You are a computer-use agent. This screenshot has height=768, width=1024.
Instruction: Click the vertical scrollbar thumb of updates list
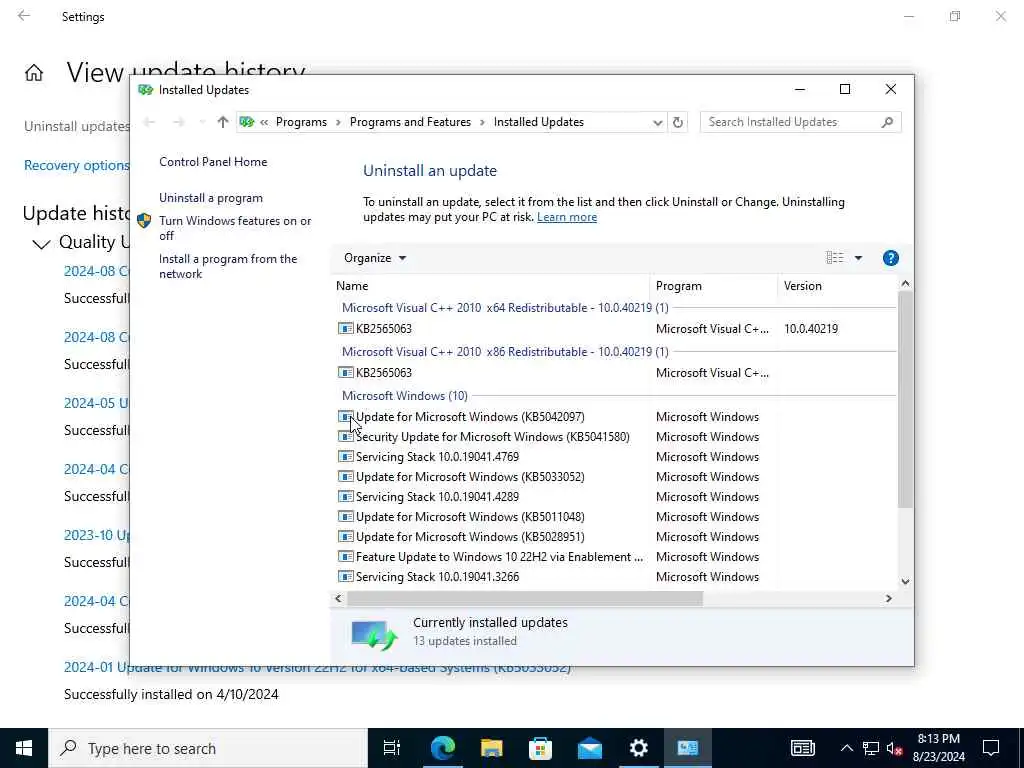click(905, 400)
